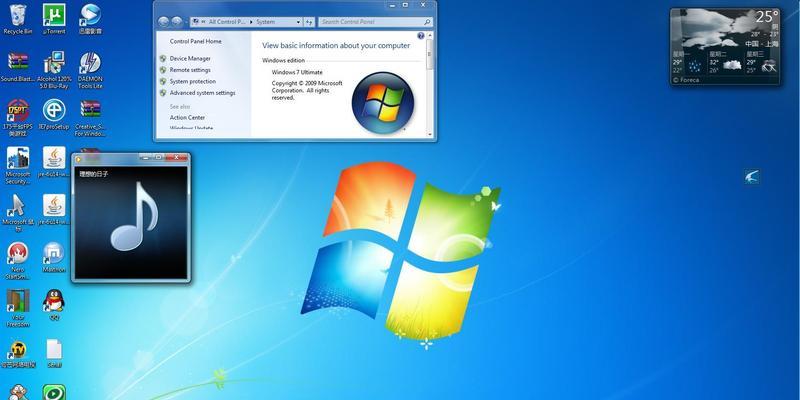The height and width of the screenshot is (400, 800).
Task: Select the yellow TV desktop shortcut
Action: pyautogui.click(x=18, y=354)
